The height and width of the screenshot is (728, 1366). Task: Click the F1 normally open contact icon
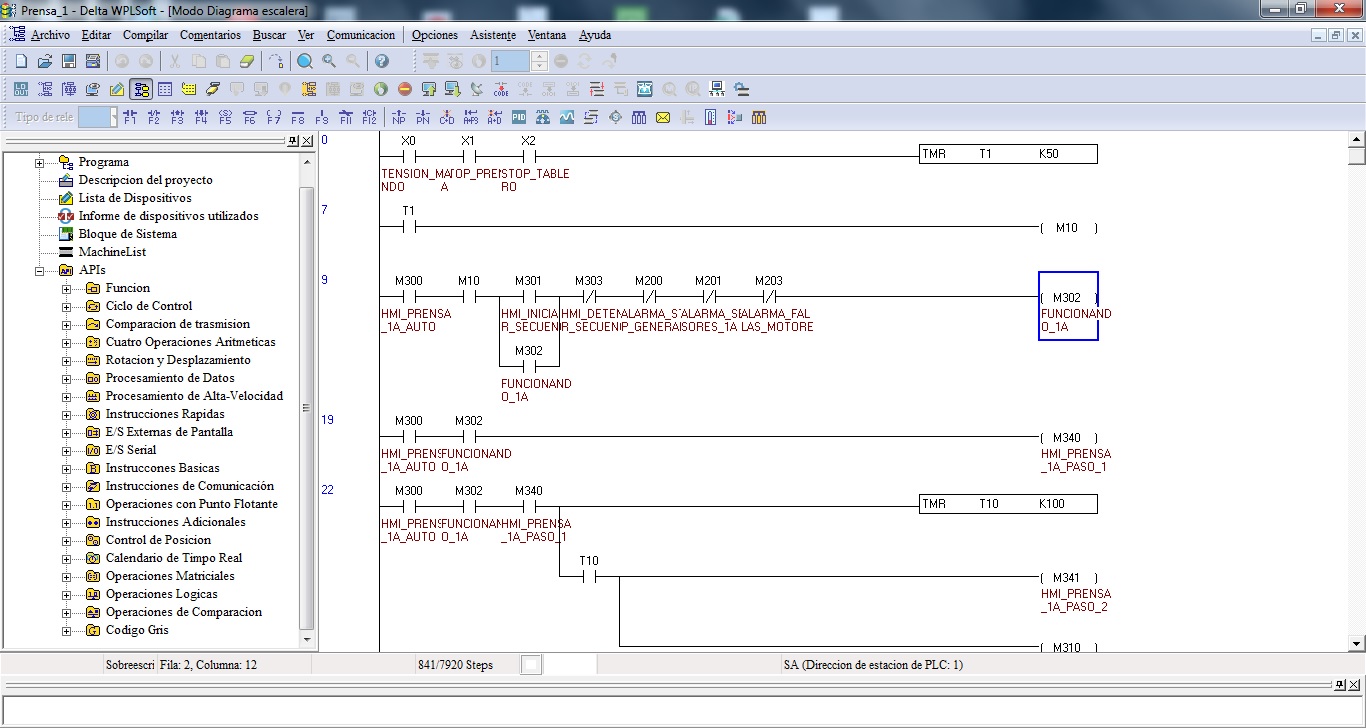[x=129, y=117]
